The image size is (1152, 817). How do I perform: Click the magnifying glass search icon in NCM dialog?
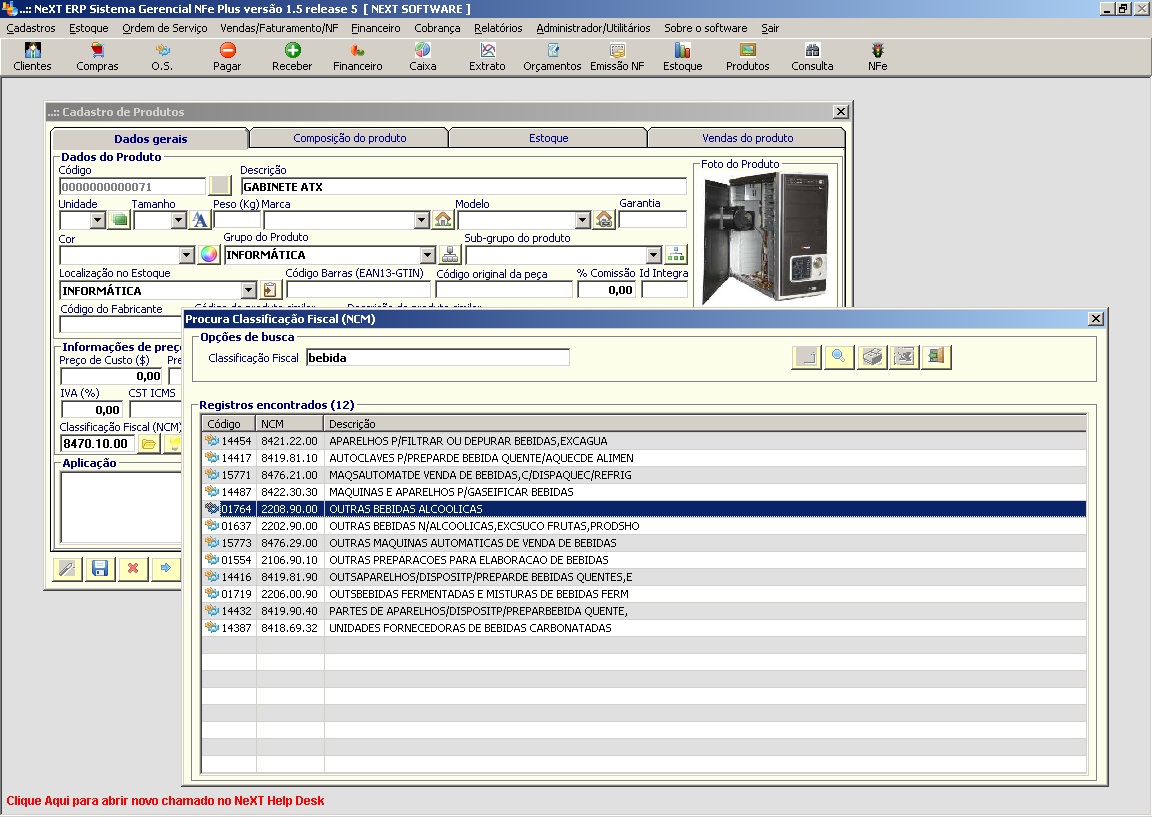pyautogui.click(x=839, y=356)
